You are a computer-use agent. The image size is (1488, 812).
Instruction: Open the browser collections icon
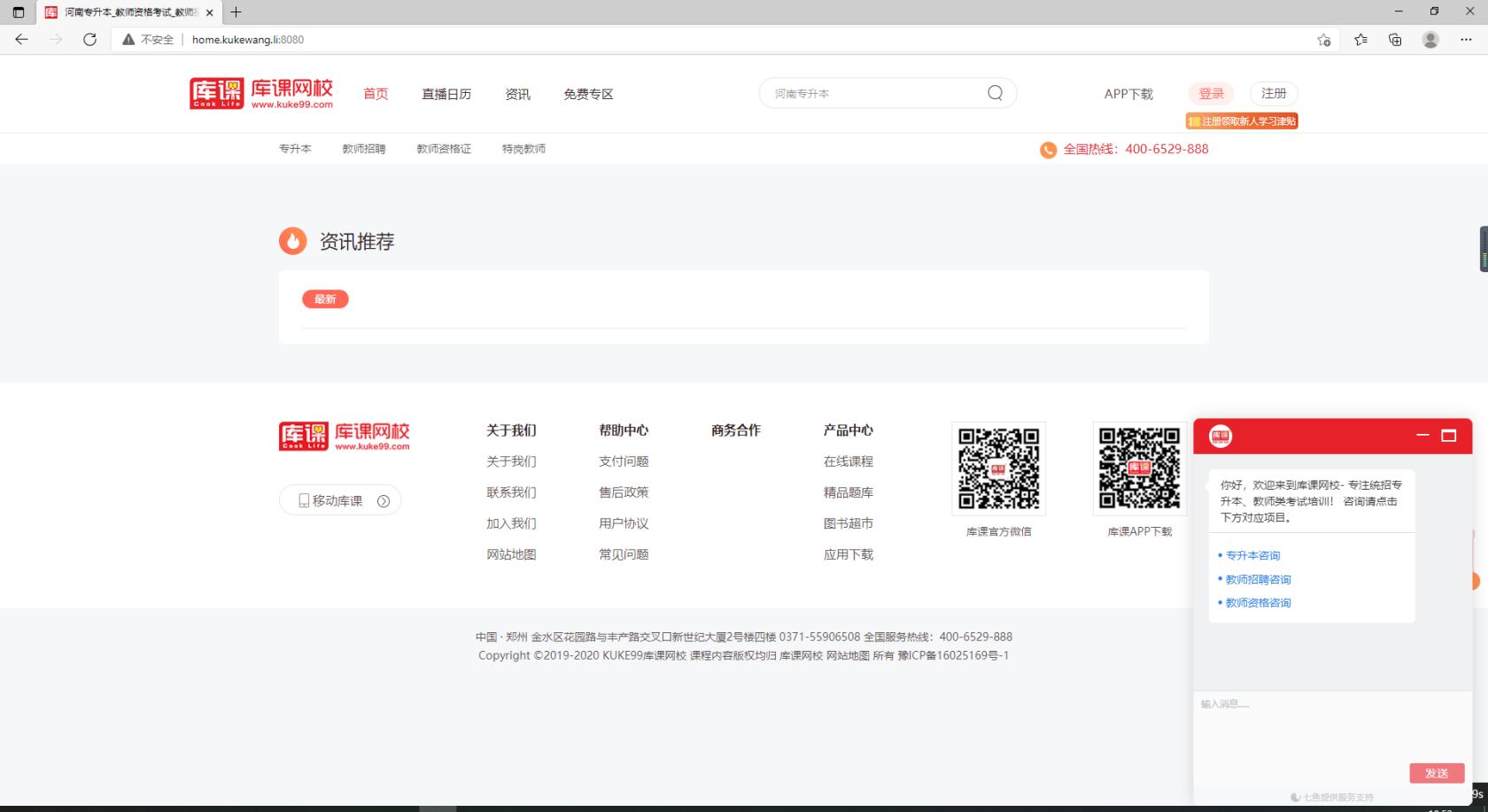[x=1395, y=39]
